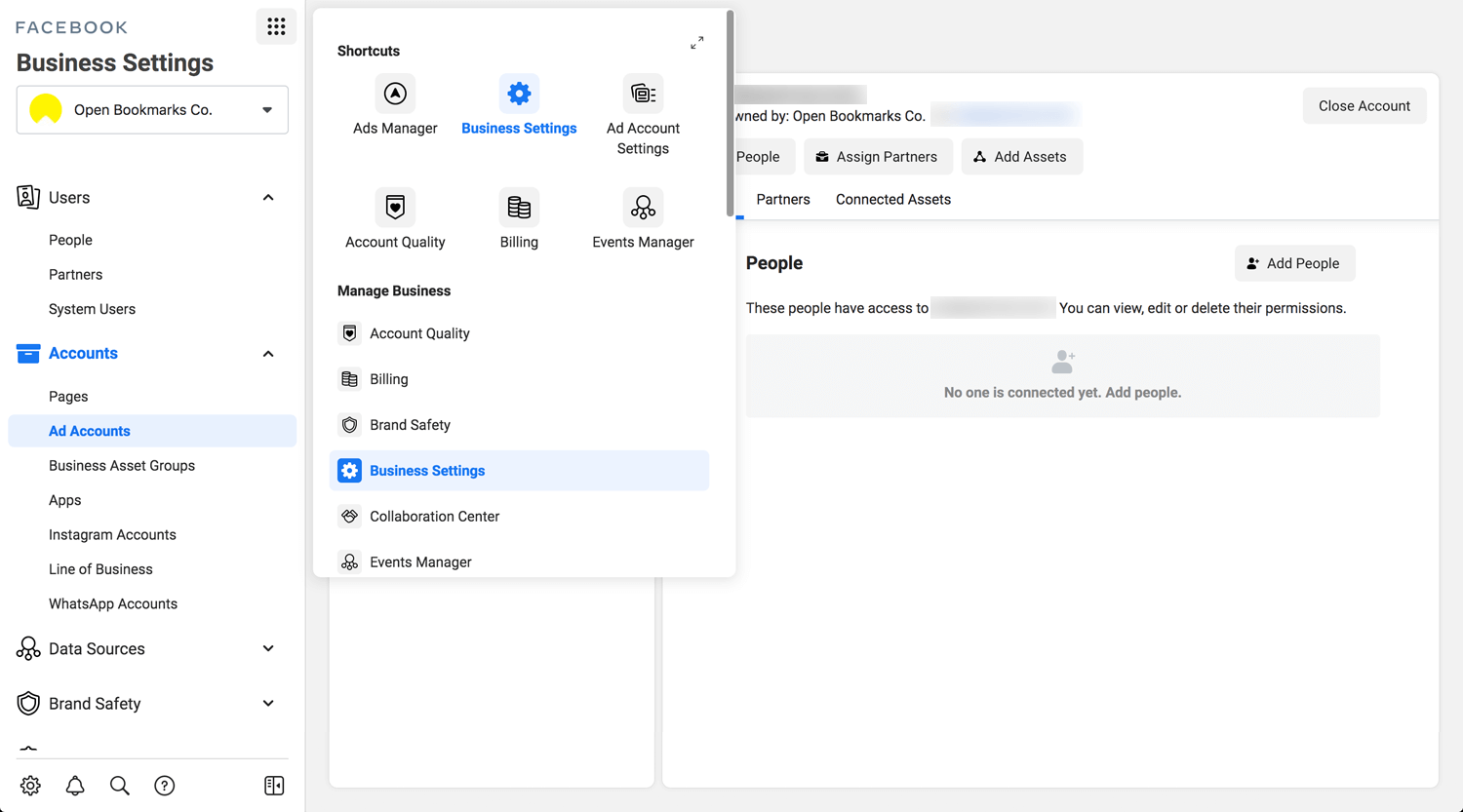
Task: Expand the Brand Safety section chevron
Action: (x=268, y=703)
